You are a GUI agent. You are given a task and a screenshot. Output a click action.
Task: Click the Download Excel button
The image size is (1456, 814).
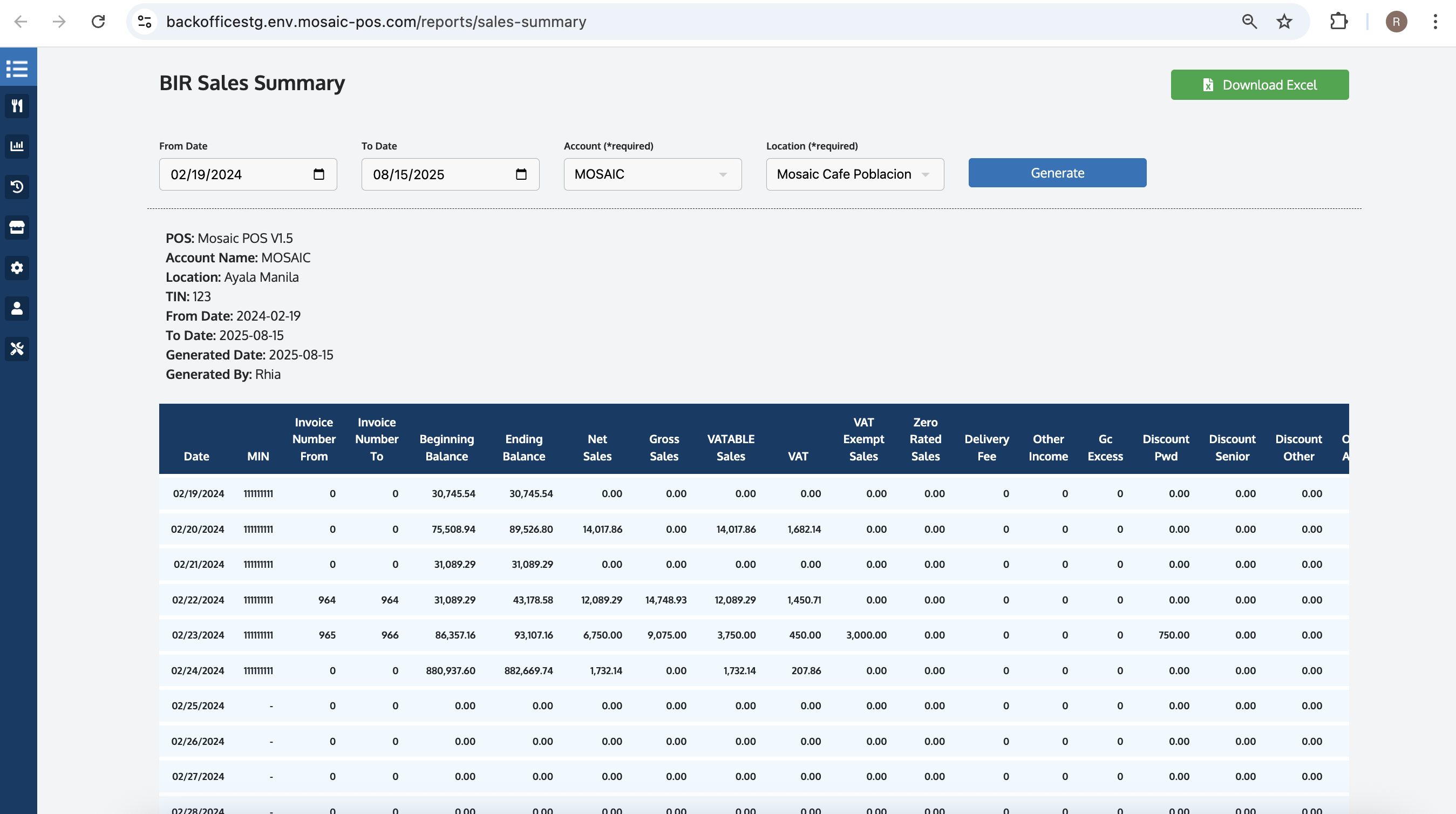click(1260, 85)
